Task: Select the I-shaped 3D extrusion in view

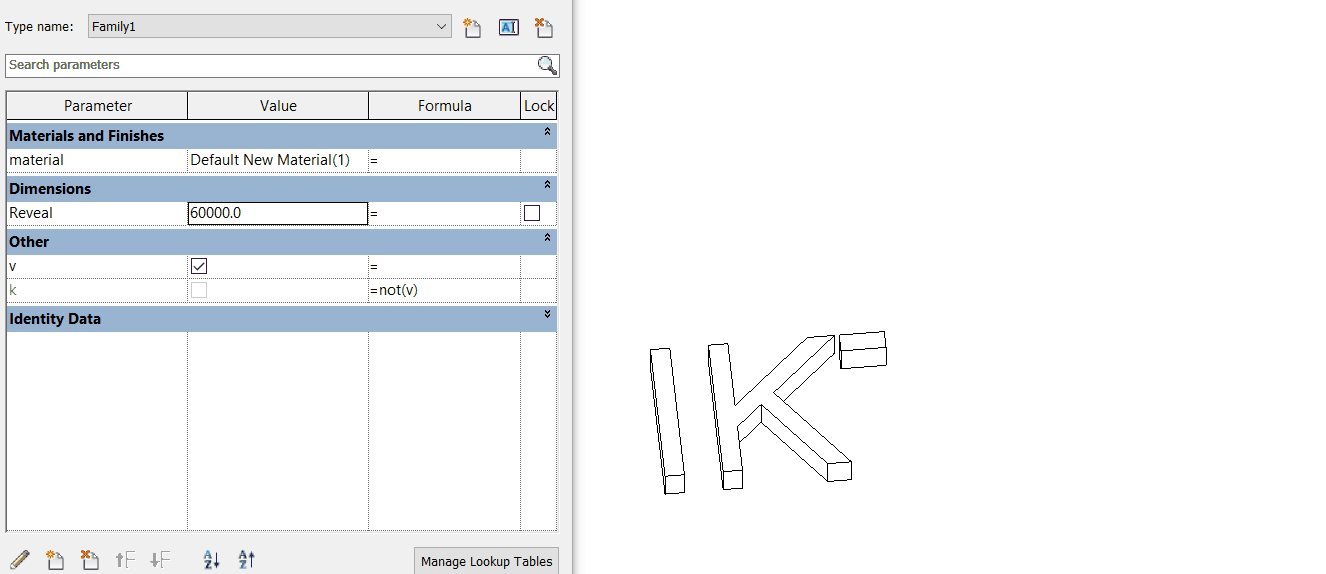Action: (666, 420)
